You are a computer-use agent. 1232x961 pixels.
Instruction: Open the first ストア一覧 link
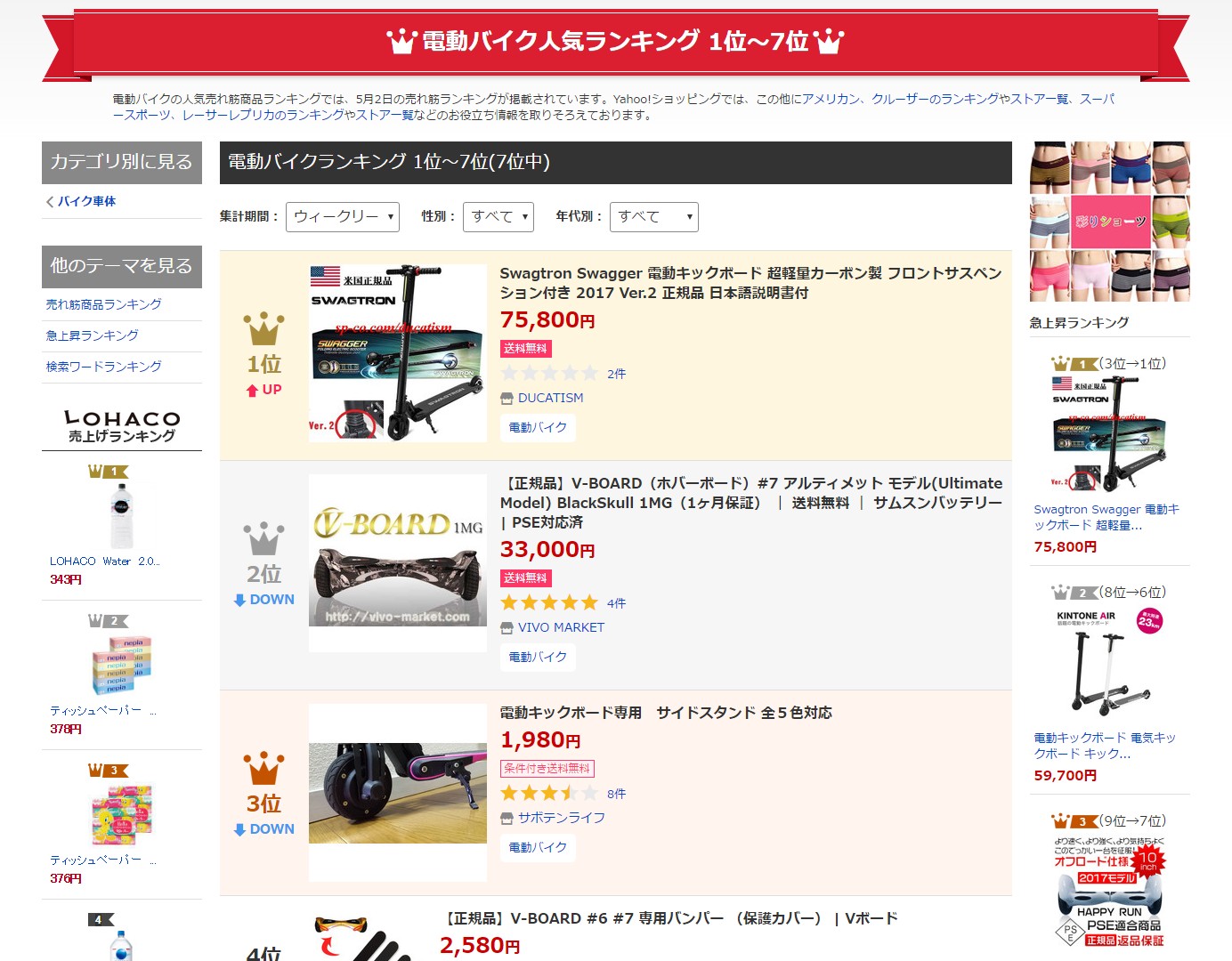point(1040,100)
